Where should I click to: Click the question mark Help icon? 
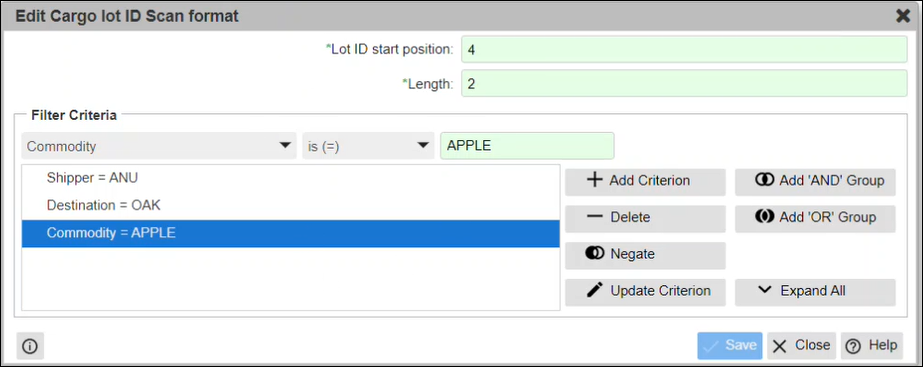(x=852, y=346)
